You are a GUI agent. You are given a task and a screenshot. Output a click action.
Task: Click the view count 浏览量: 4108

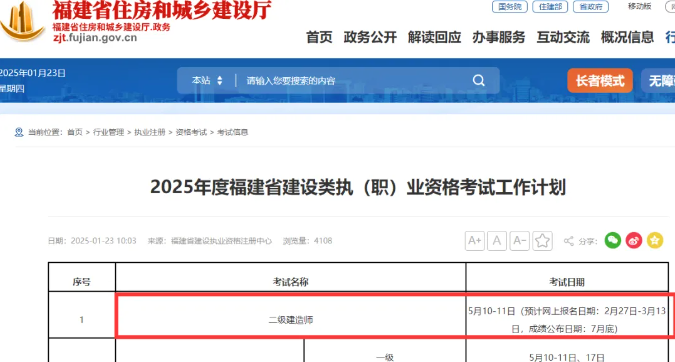[x=307, y=241]
